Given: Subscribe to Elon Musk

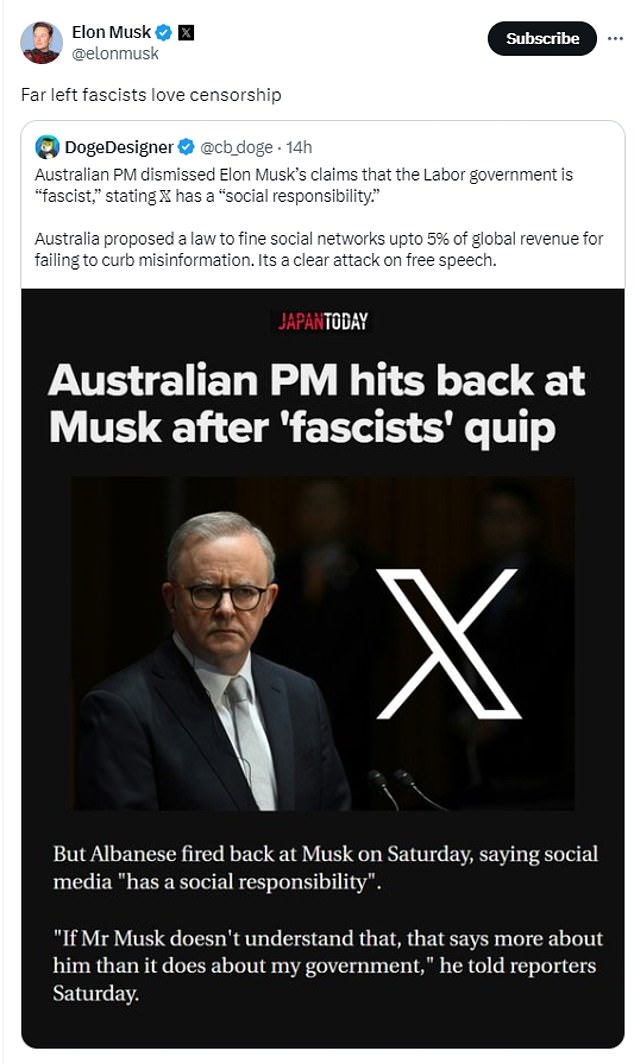Looking at the screenshot, I should click(542, 39).
